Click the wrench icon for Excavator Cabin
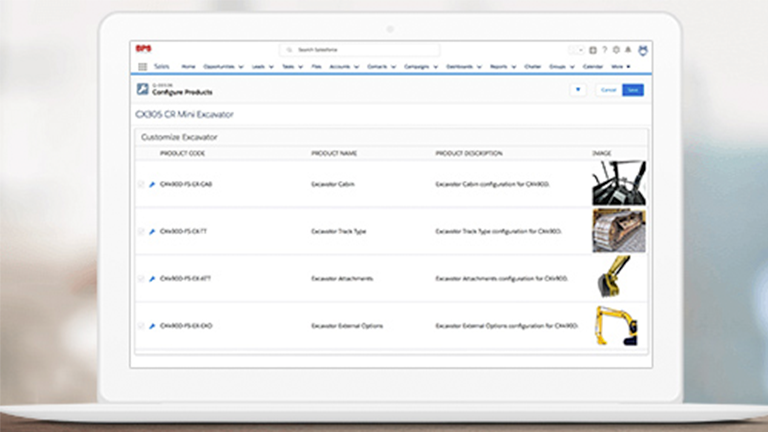 (152, 185)
